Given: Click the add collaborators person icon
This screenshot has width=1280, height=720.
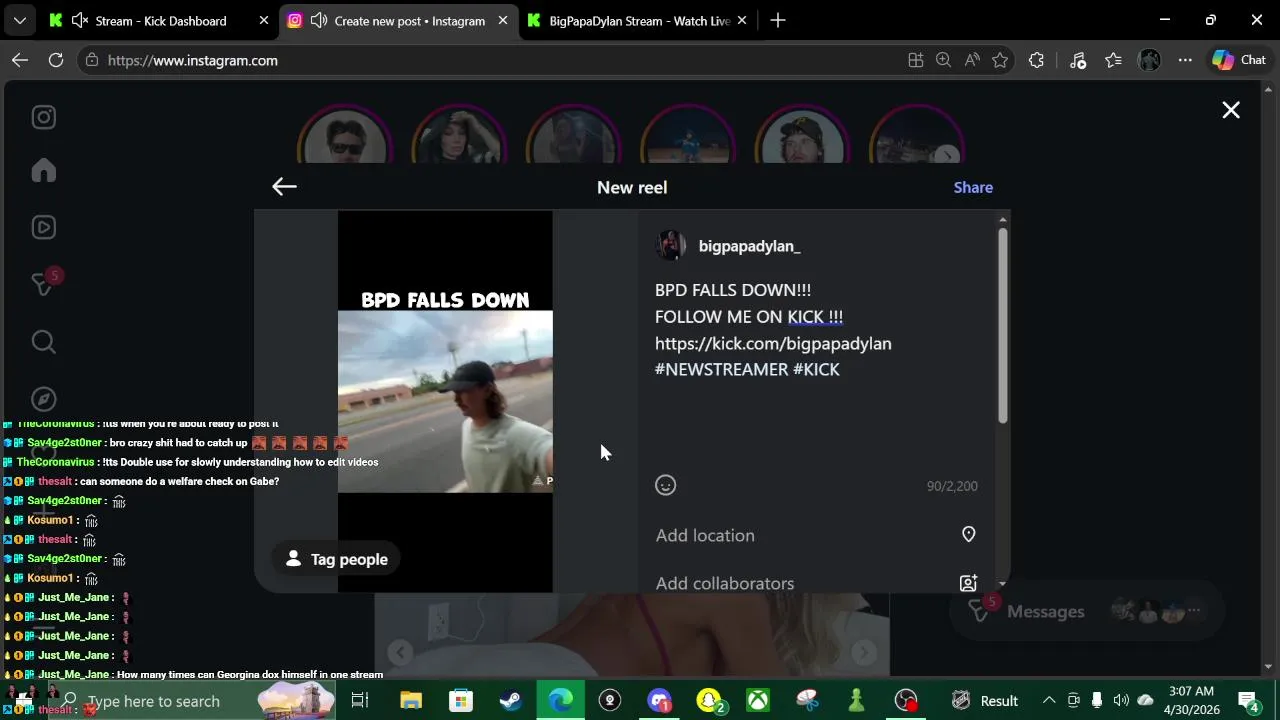Looking at the screenshot, I should point(968,583).
